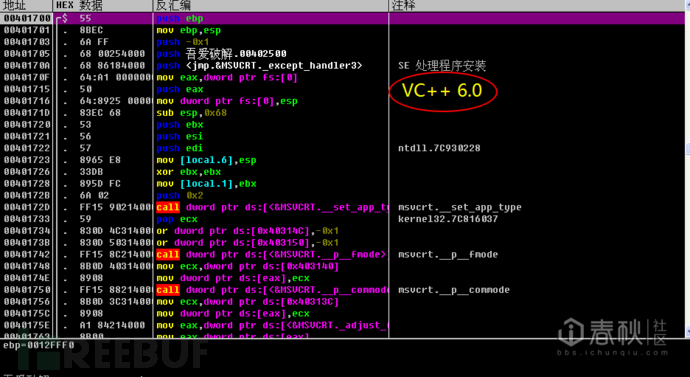Click address 0040172D
The image size is (690, 377).
27,208
